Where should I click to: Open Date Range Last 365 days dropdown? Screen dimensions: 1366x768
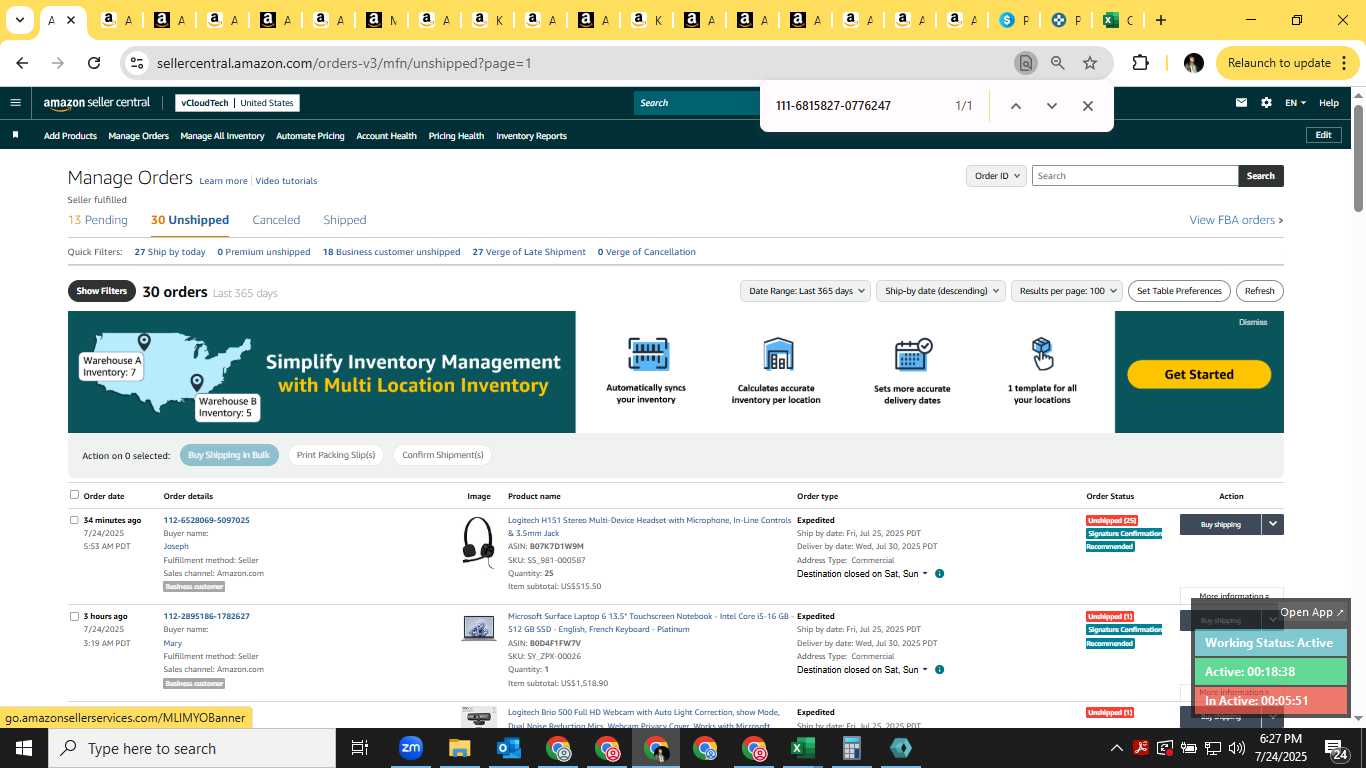click(x=805, y=291)
